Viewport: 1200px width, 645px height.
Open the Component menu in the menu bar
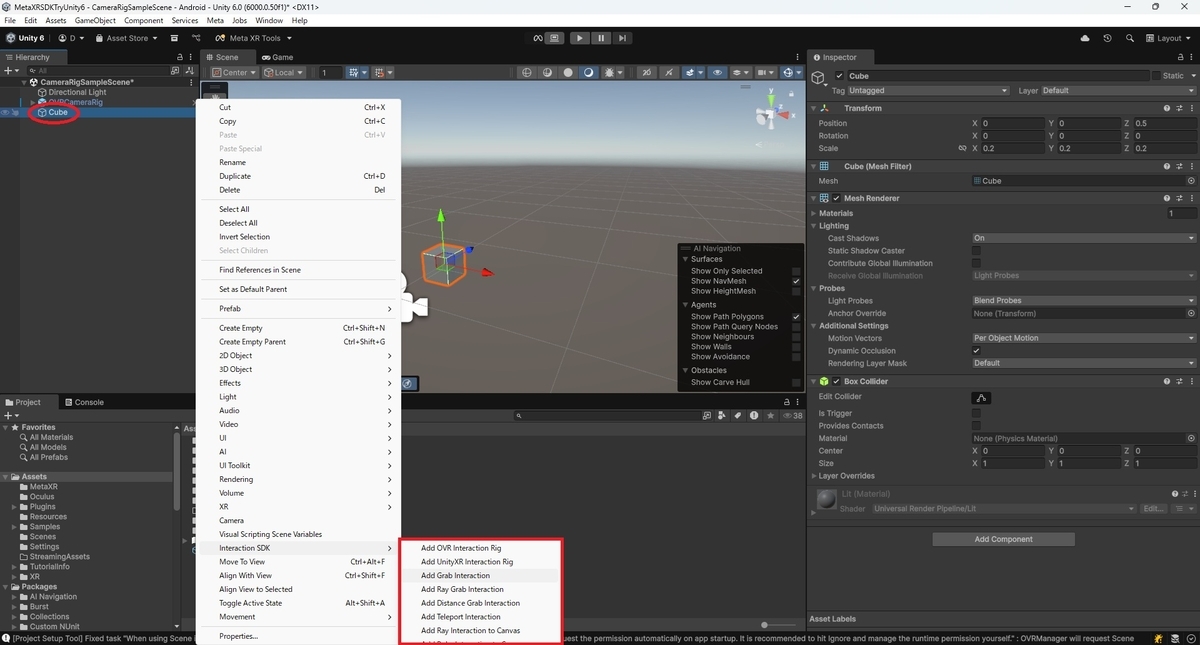pos(143,20)
